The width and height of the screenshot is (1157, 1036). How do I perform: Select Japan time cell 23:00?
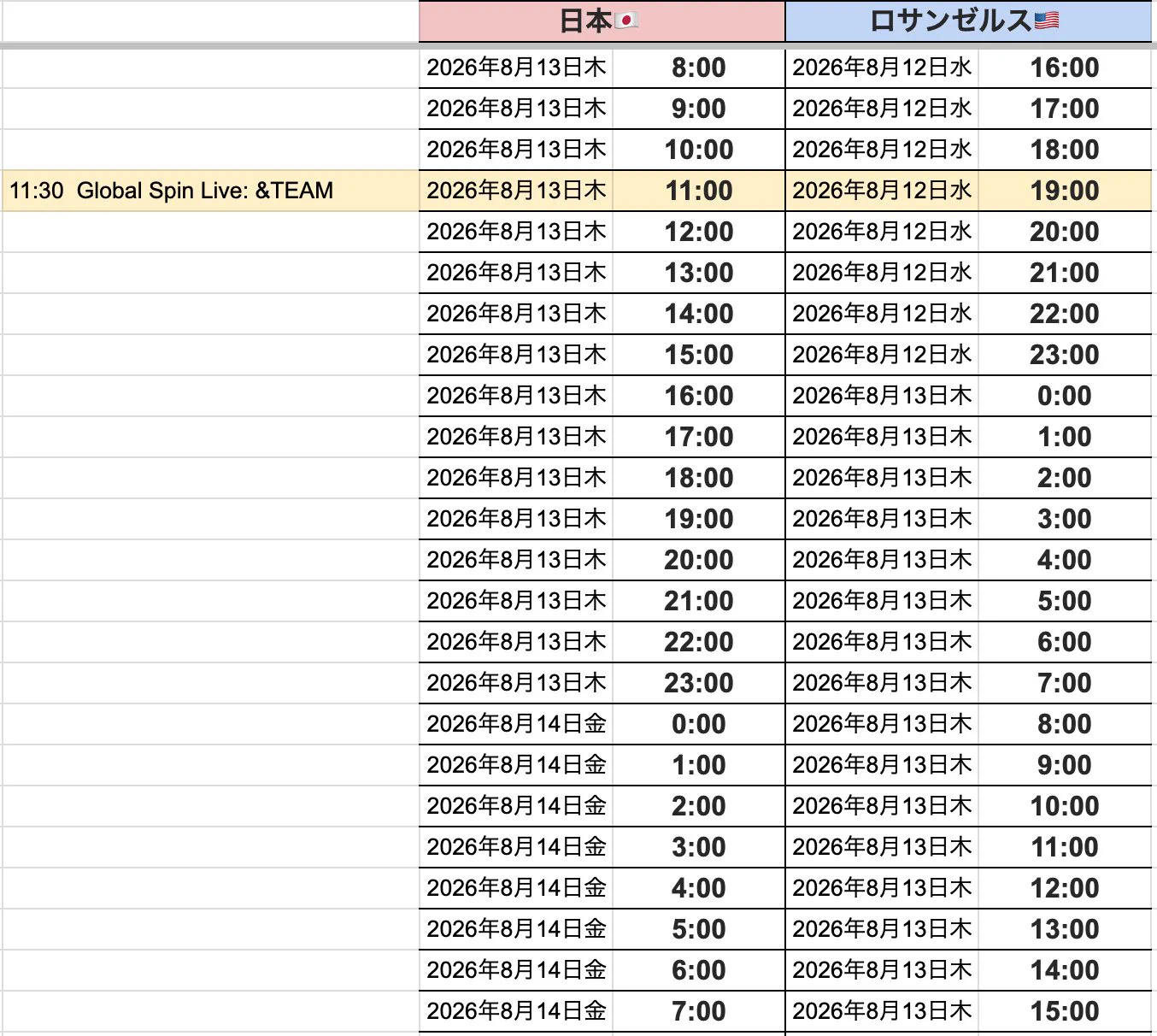tap(698, 683)
